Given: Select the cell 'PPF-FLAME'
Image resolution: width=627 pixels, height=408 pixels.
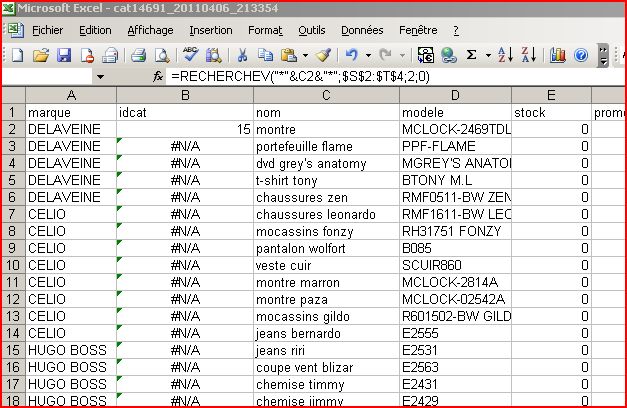Looking at the screenshot, I should [x=455, y=146].
